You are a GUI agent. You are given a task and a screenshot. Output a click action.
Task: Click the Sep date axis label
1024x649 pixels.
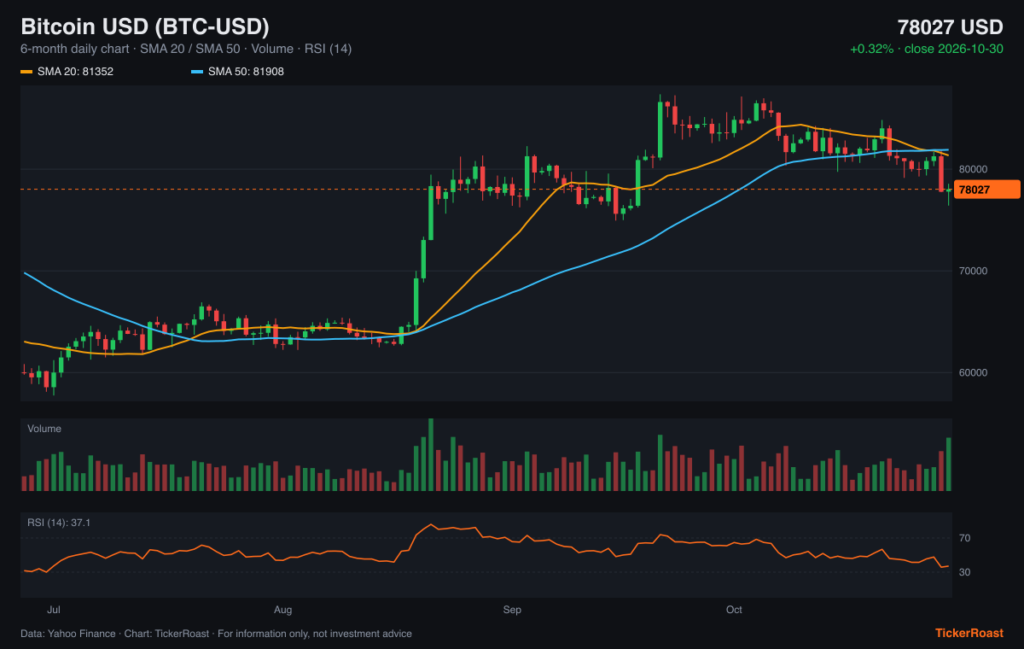point(512,610)
